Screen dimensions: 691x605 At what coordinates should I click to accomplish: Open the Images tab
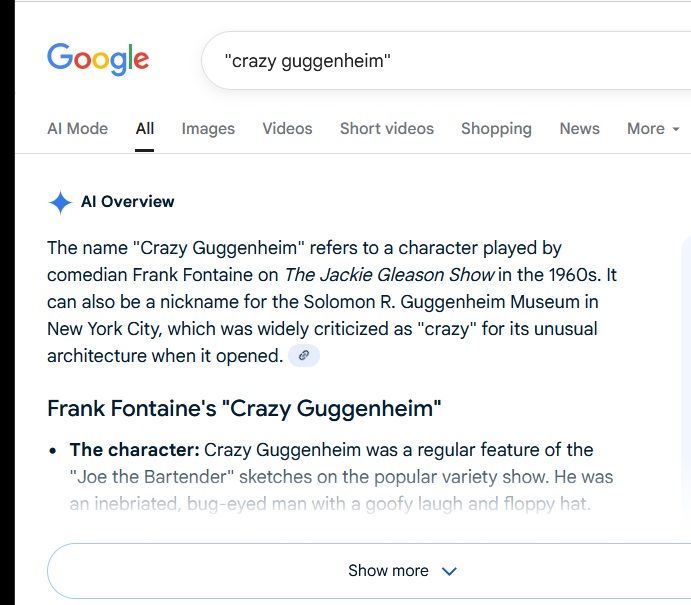[208, 129]
